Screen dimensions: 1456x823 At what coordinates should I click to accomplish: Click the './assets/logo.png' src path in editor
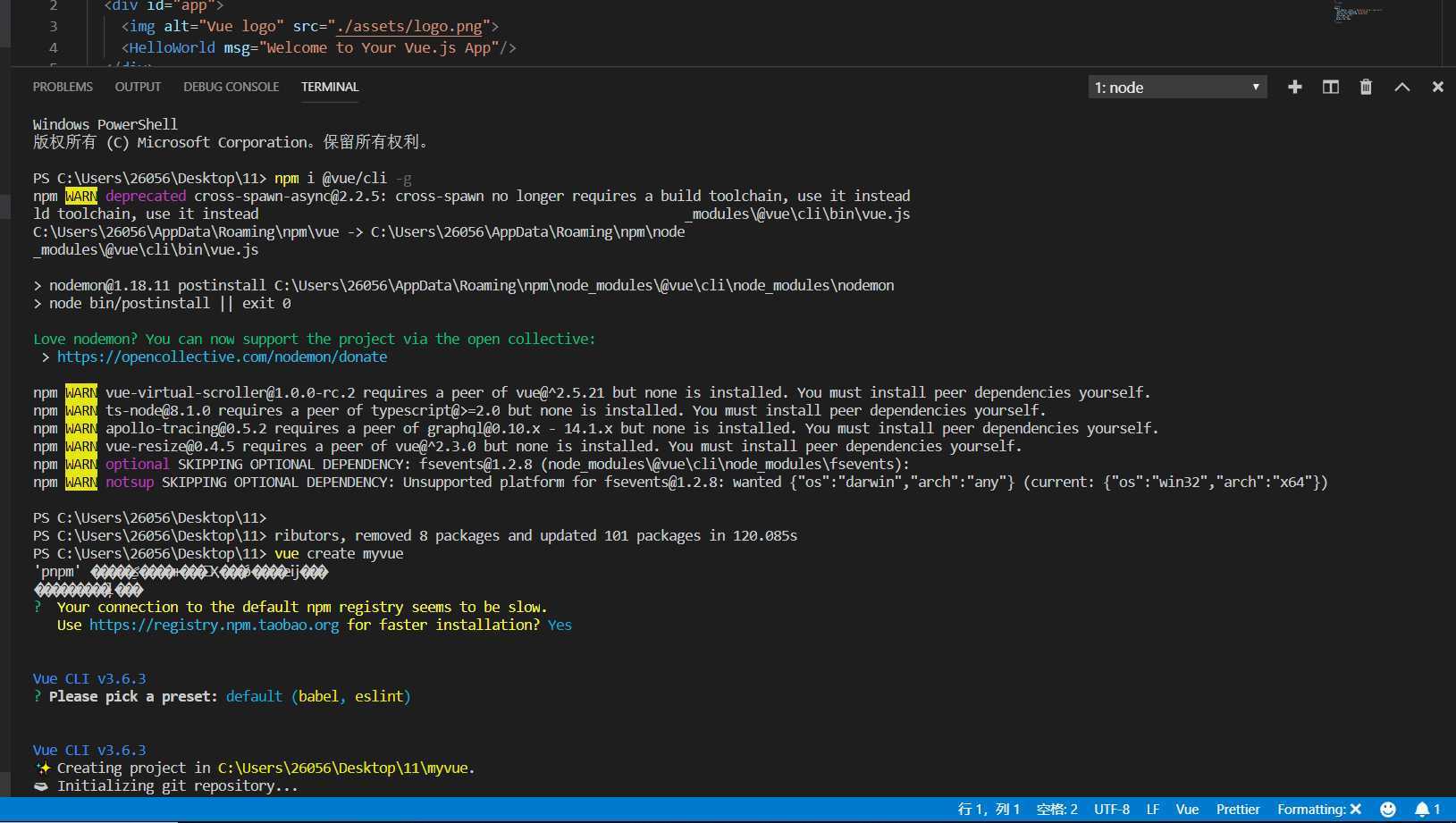click(409, 26)
